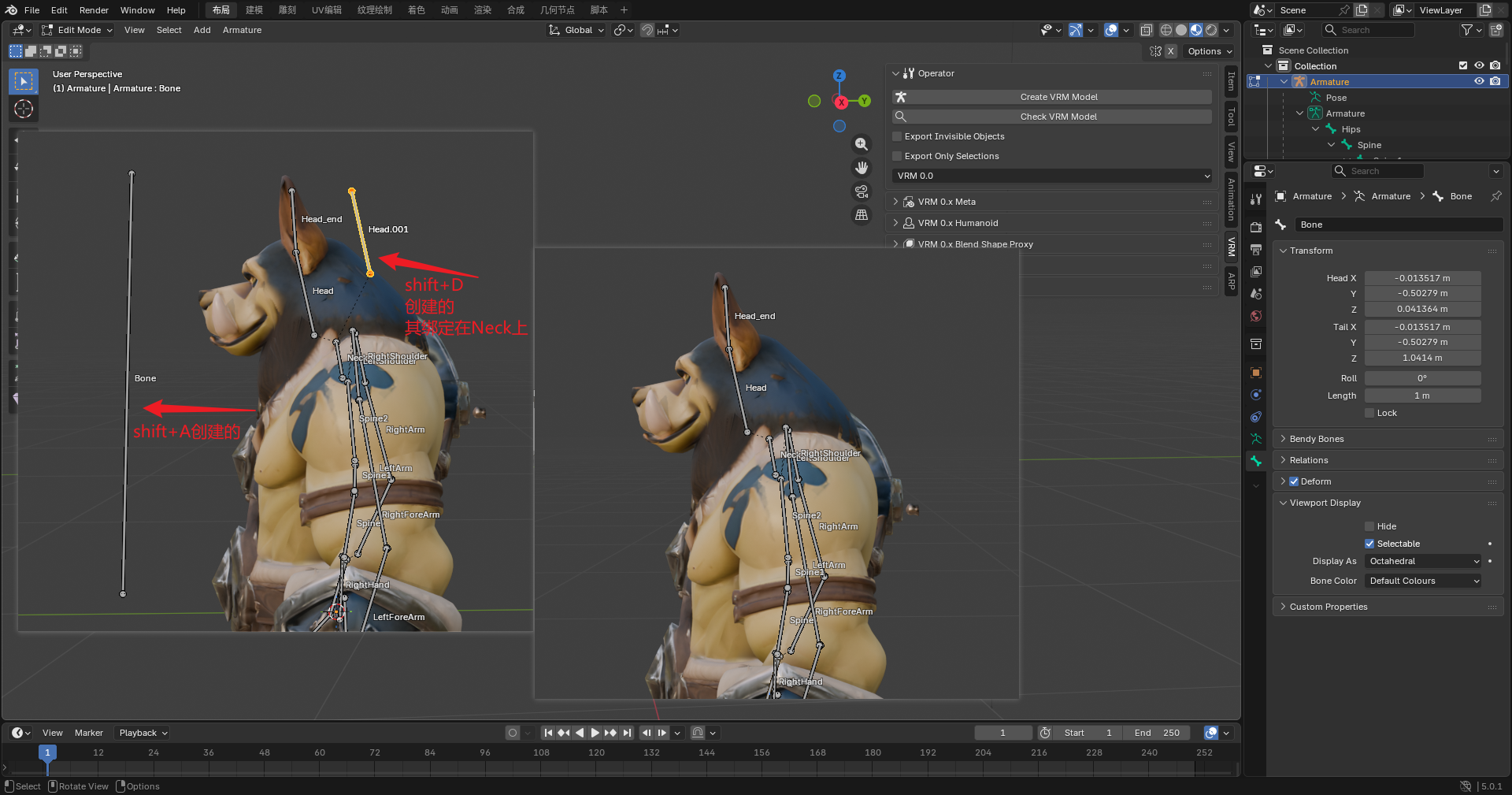Switch to the 动画 workspace tab
Viewport: 1512px width, 795px height.
(x=450, y=10)
